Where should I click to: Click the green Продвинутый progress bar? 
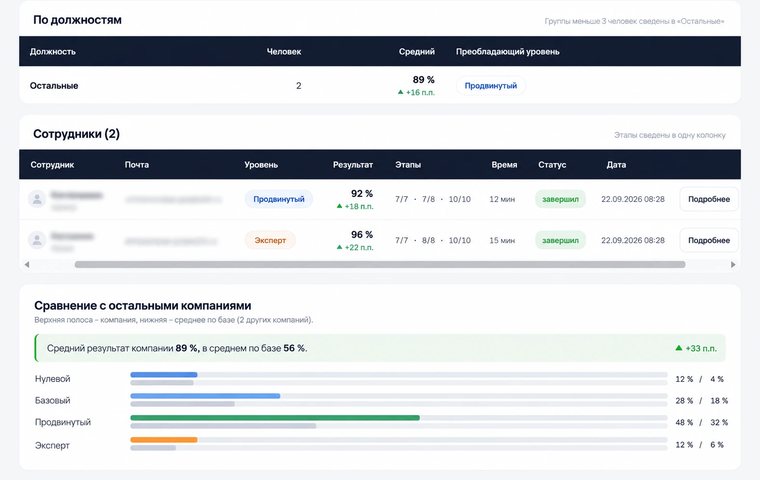(x=275, y=418)
